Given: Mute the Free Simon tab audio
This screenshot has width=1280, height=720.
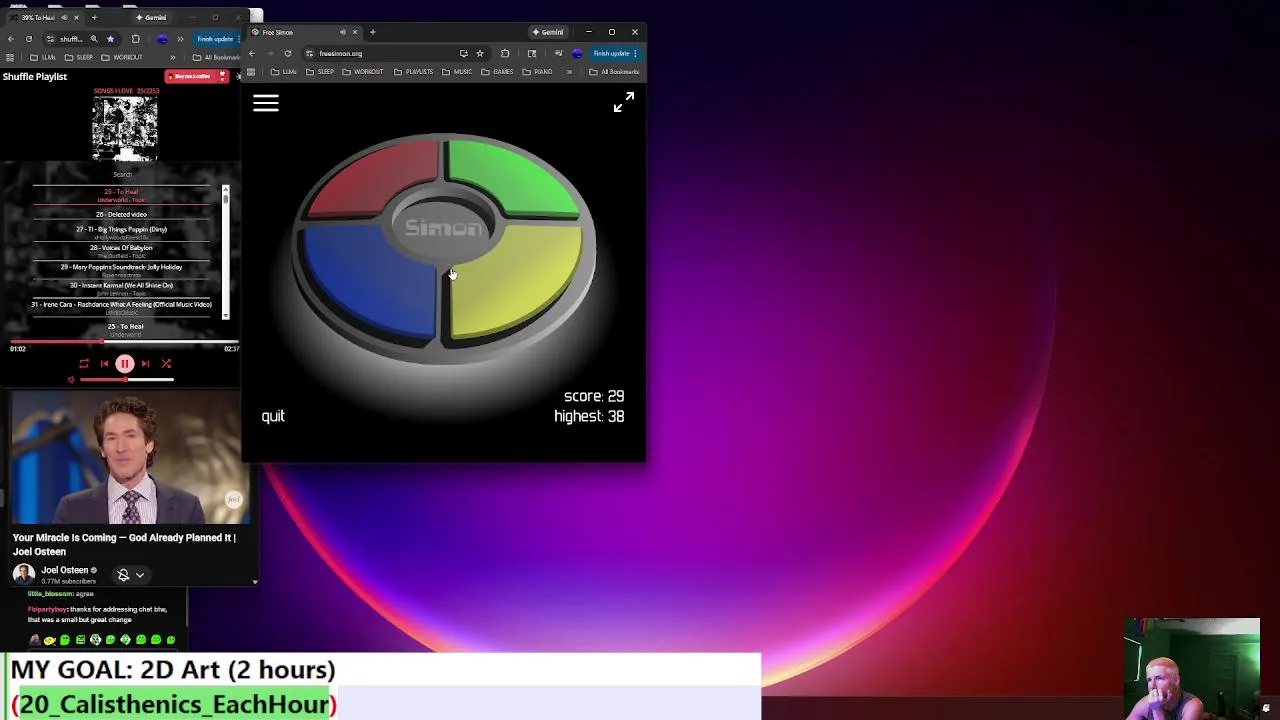Looking at the screenshot, I should pos(342,32).
